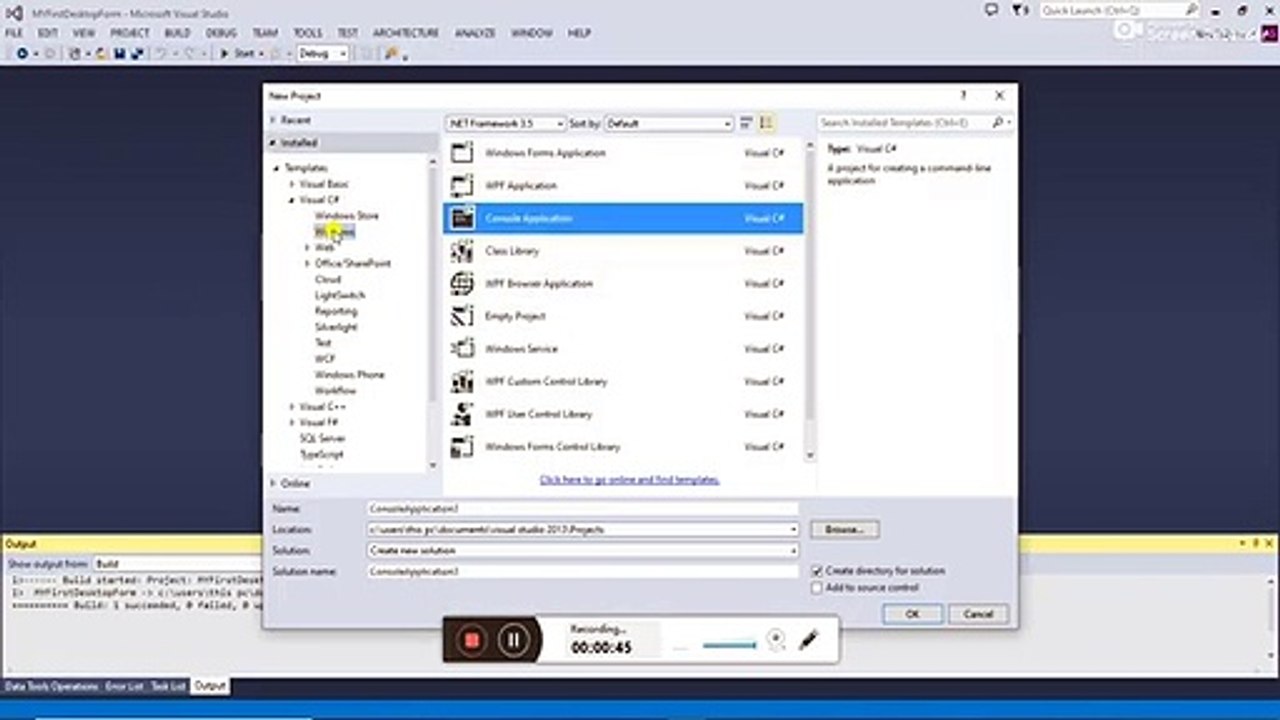The height and width of the screenshot is (720, 1280).
Task: Select Windows Store under Visual C#
Action: tap(347, 216)
